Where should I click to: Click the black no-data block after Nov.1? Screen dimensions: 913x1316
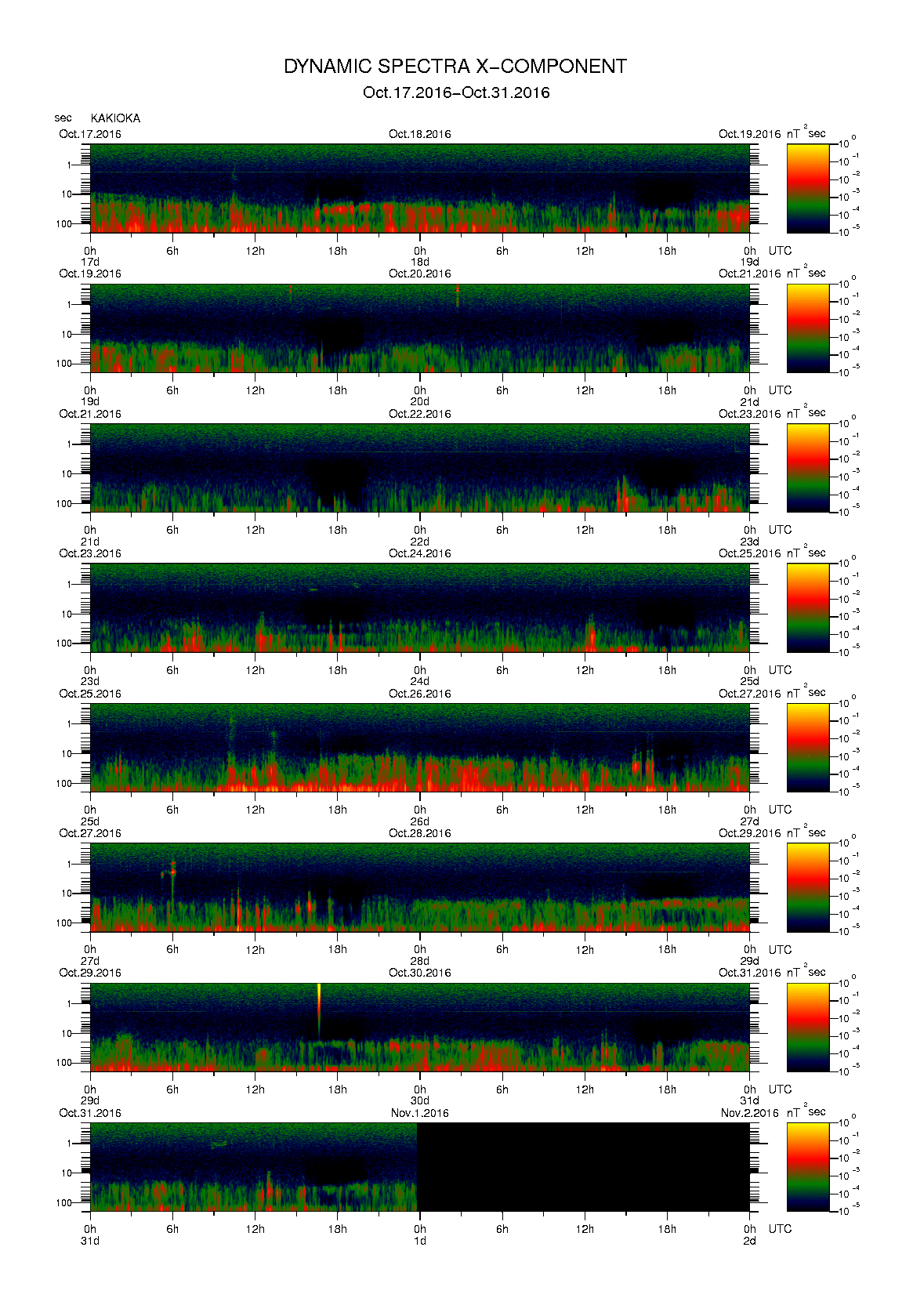click(583, 1166)
